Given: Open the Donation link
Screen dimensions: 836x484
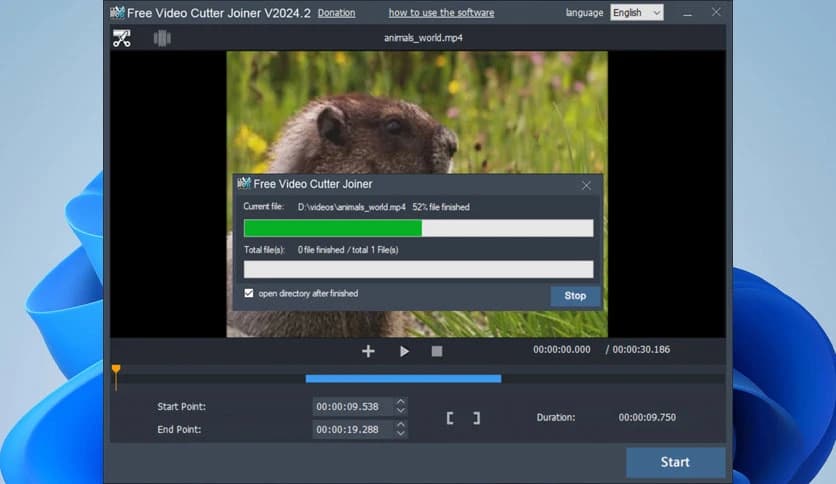Looking at the screenshot, I should click(336, 13).
